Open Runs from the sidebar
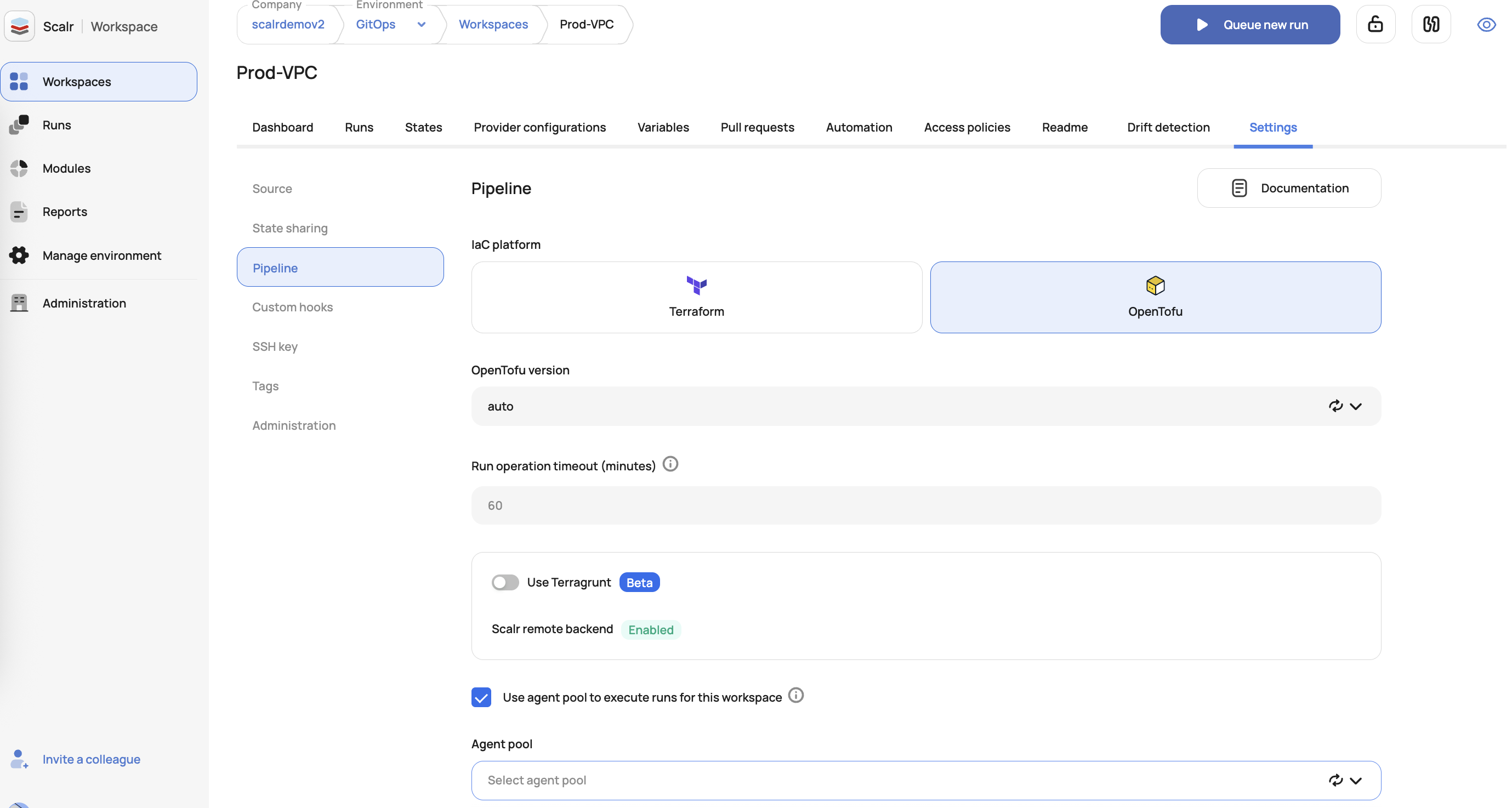Screen dimensions: 1512x808 point(56,125)
